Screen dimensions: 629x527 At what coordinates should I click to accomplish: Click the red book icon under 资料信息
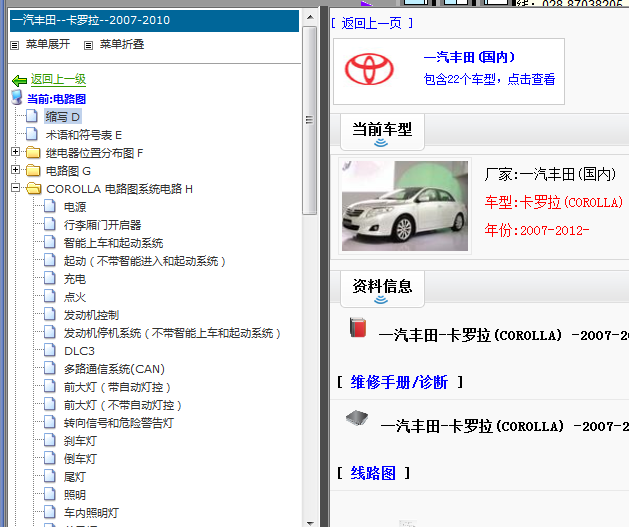pyautogui.click(x=358, y=327)
